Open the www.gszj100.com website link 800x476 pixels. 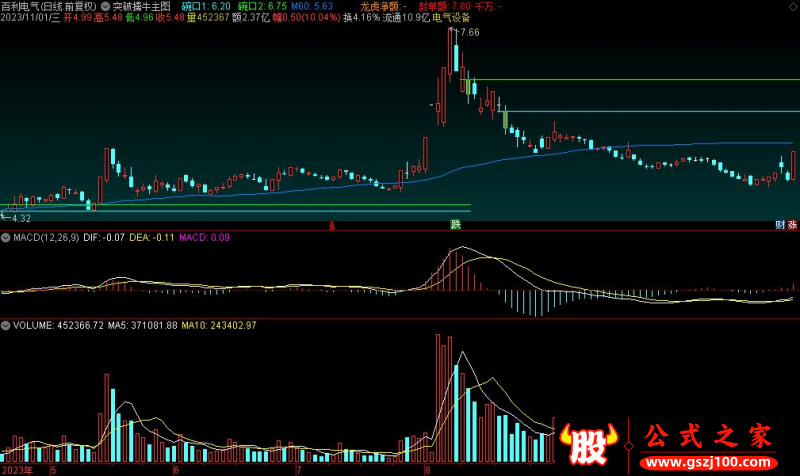point(706,464)
